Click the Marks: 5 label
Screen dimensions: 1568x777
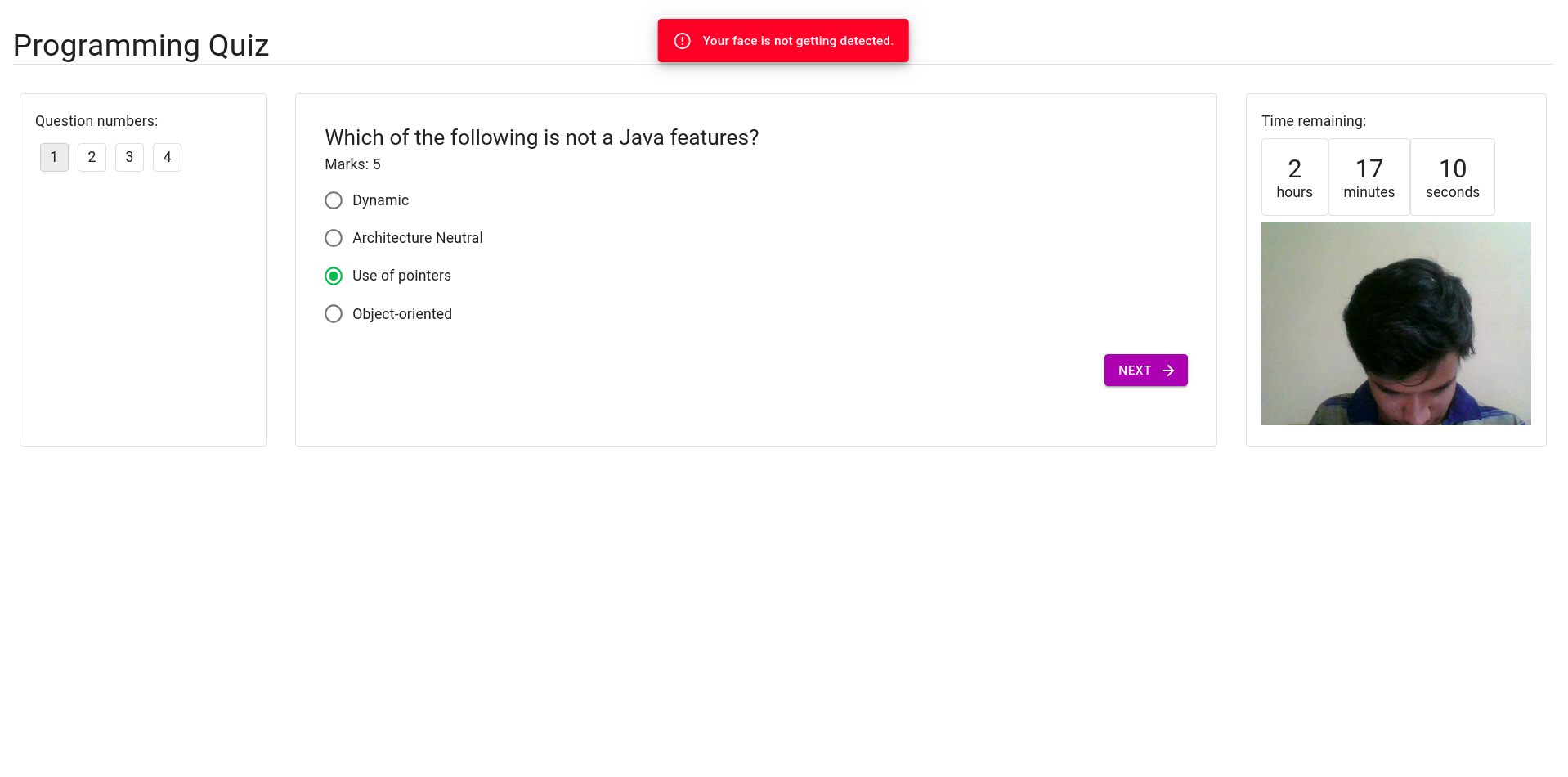click(x=352, y=164)
